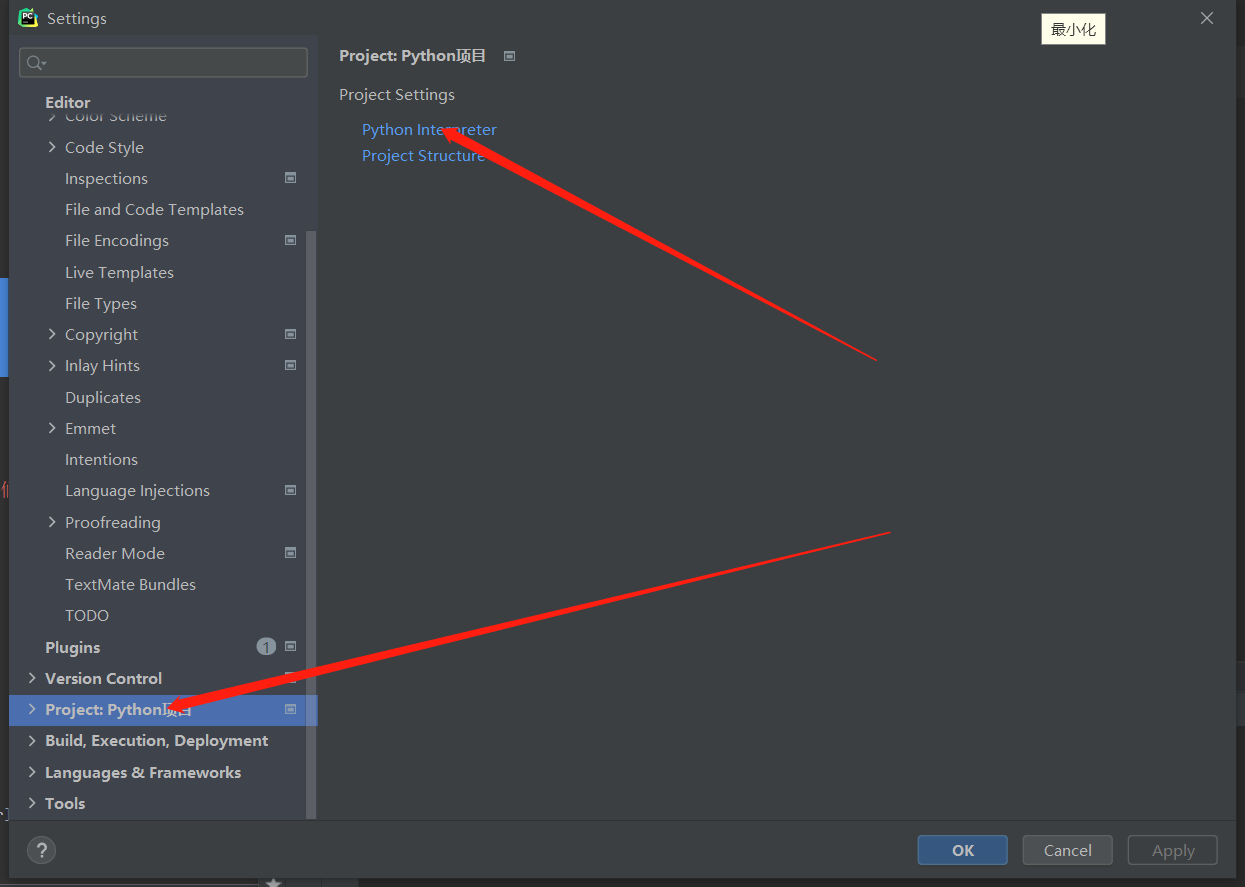The height and width of the screenshot is (887, 1245).
Task: Select the TODO entry
Action: tap(87, 615)
